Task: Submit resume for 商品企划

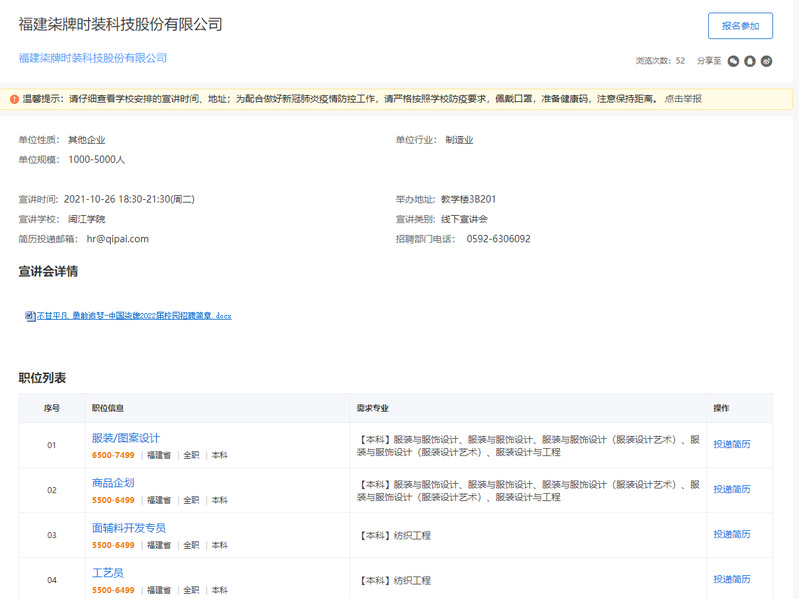Action: [x=732, y=489]
